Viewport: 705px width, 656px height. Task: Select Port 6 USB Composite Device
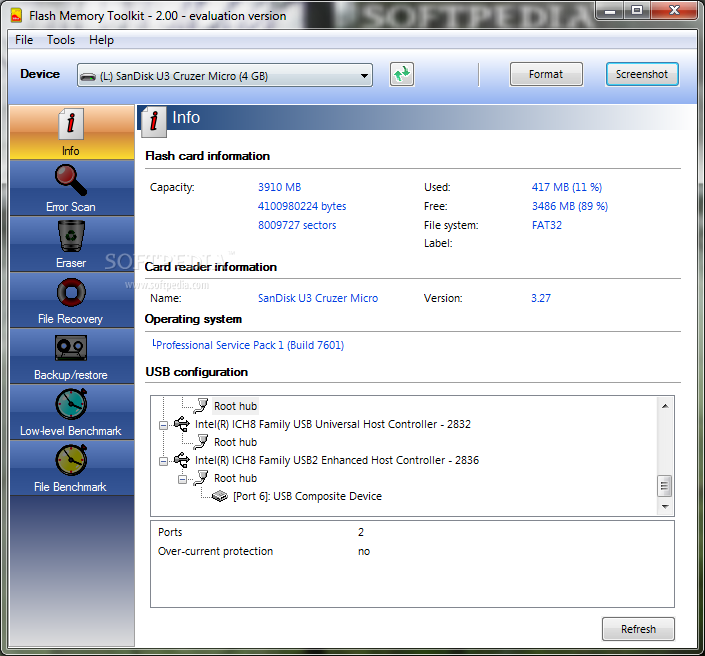[x=307, y=496]
